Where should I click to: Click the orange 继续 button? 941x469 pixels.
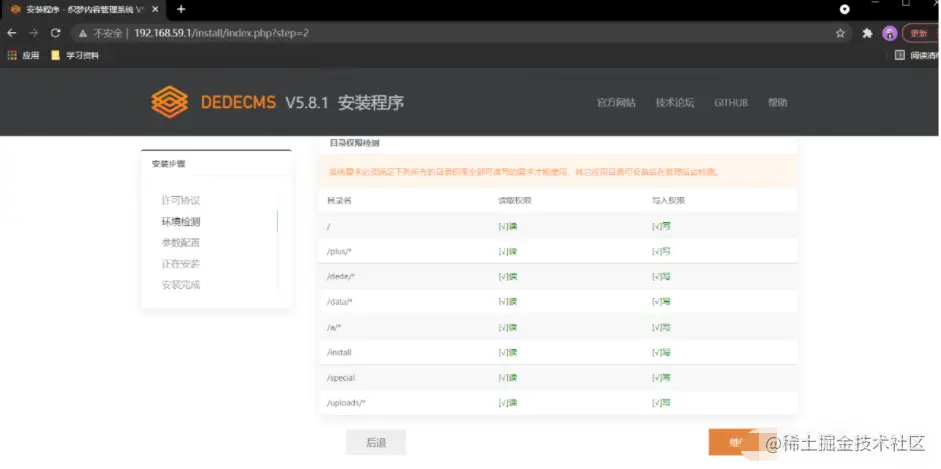pos(737,443)
